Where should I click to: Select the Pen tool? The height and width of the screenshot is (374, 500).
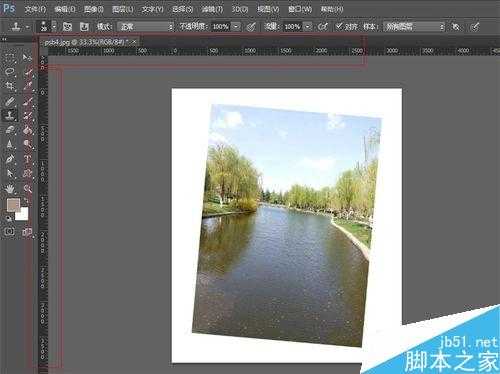tap(10, 159)
